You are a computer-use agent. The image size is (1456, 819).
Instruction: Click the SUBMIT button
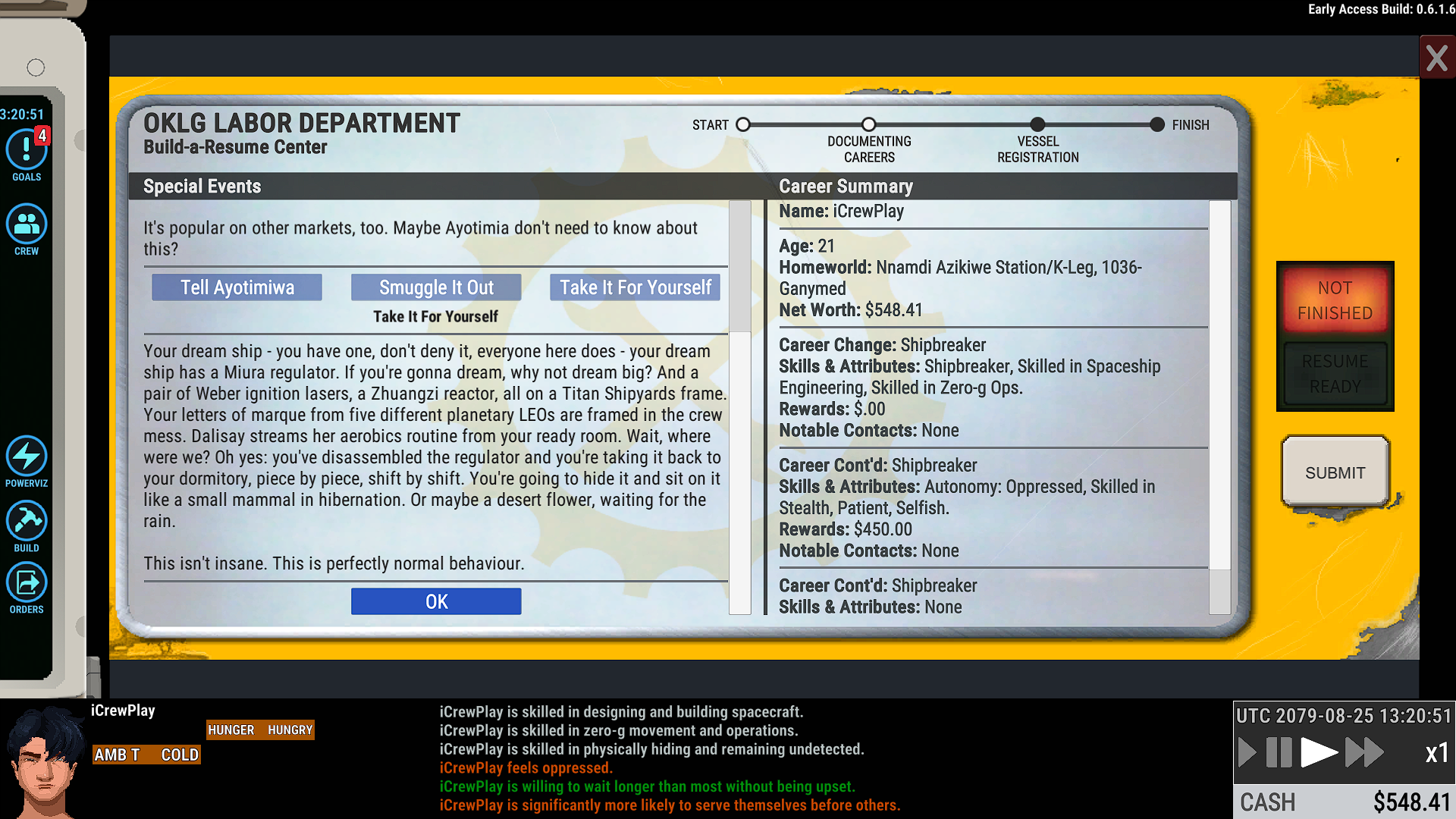[x=1335, y=472]
